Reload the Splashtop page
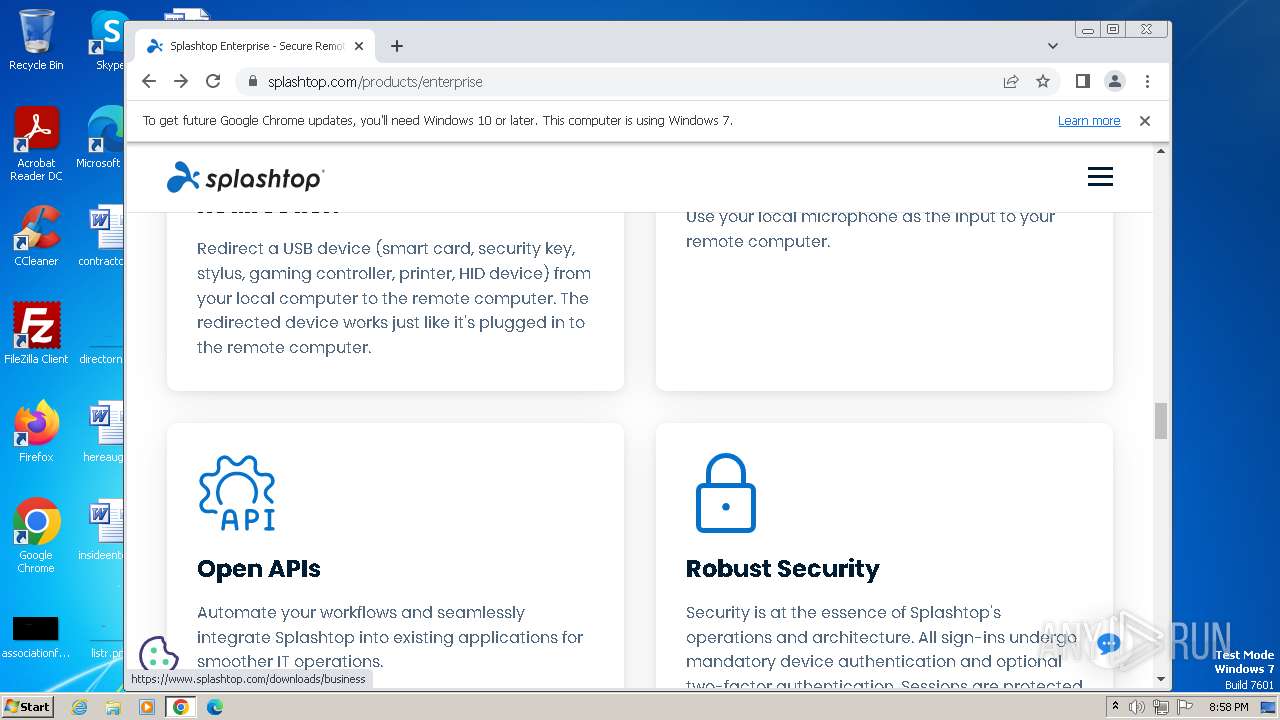 click(213, 81)
